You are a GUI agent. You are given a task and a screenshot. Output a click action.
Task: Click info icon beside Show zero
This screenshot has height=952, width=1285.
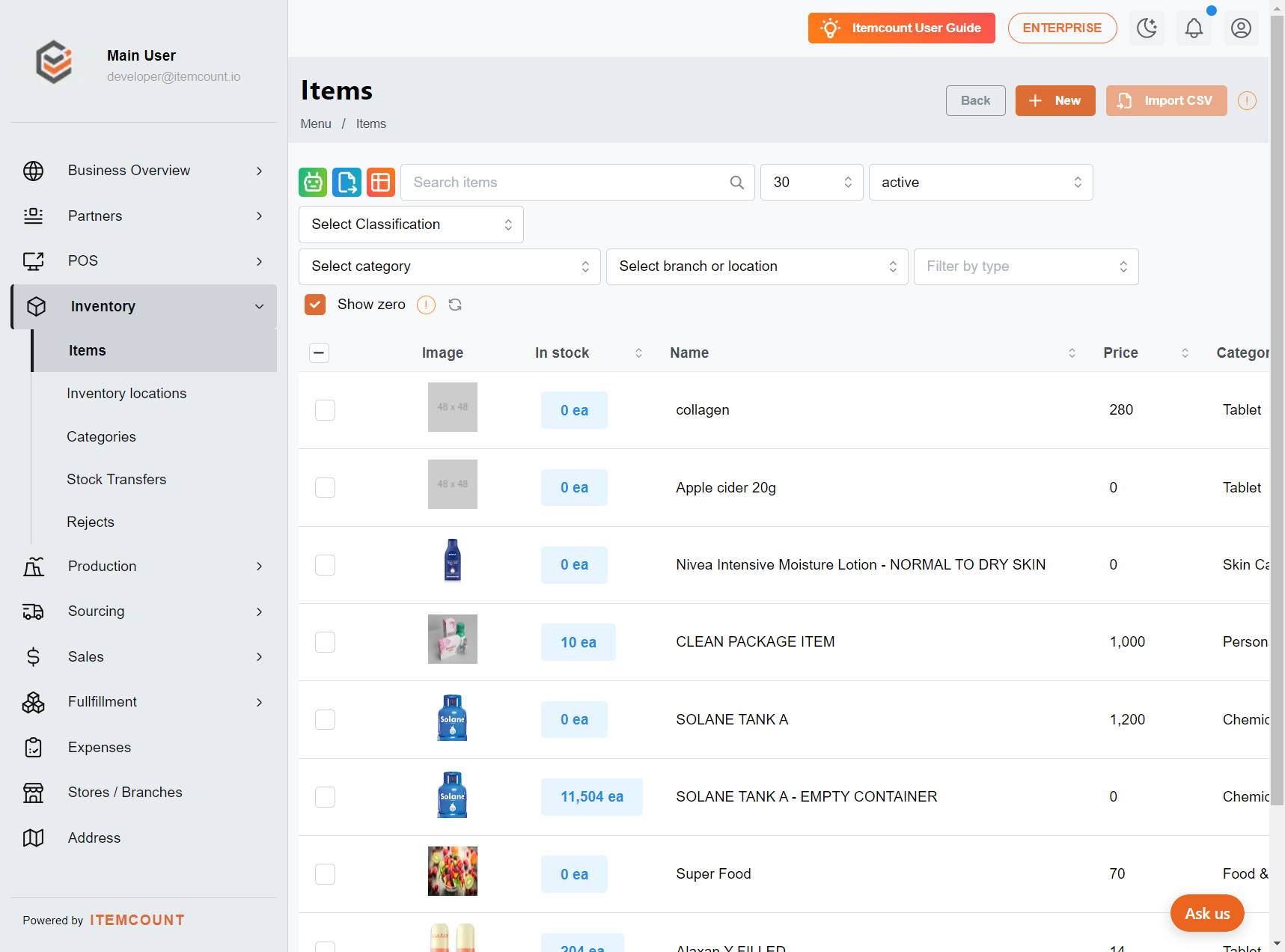click(426, 305)
